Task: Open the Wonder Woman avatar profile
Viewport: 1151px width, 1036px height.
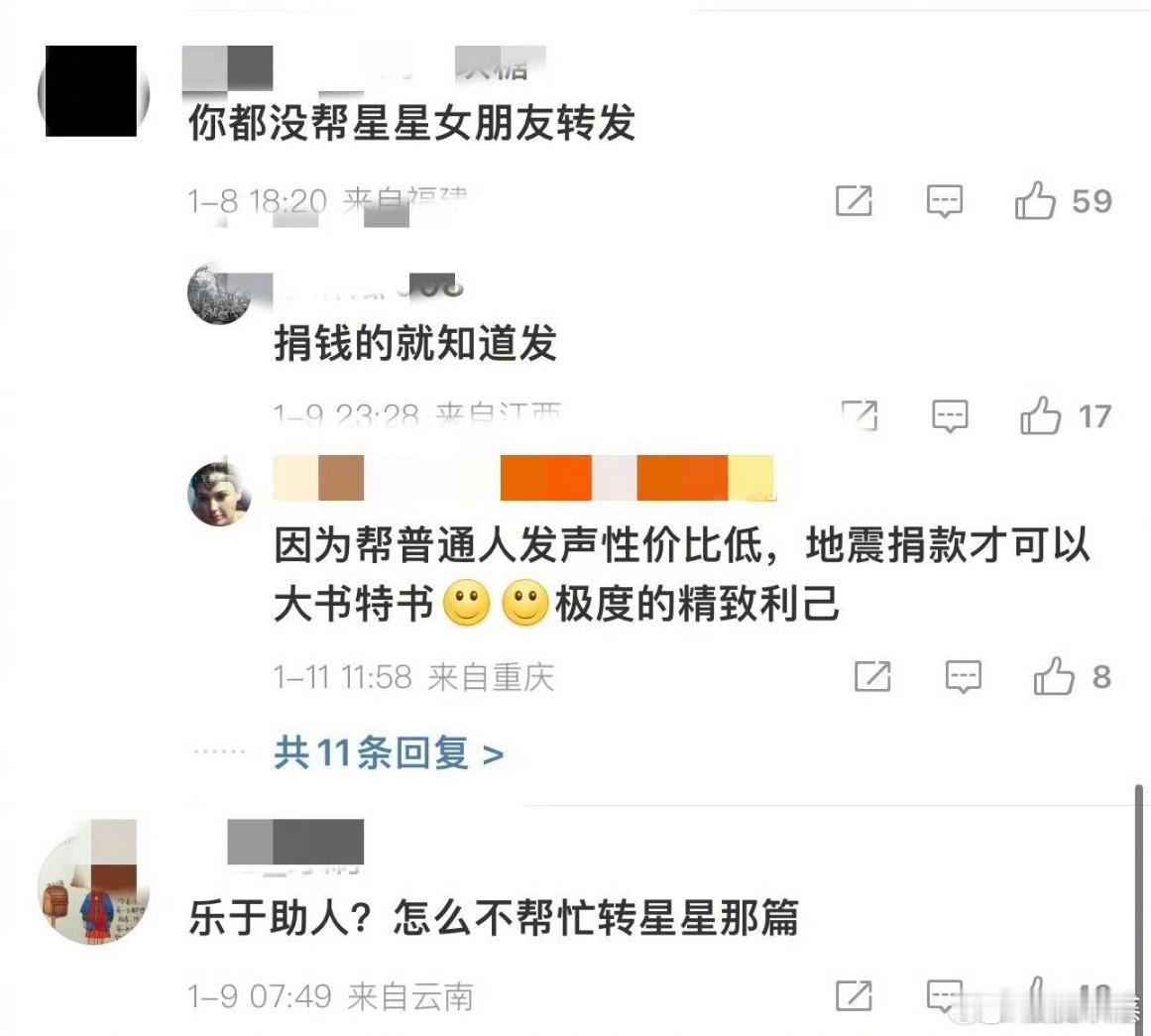Action: pyautogui.click(x=219, y=494)
